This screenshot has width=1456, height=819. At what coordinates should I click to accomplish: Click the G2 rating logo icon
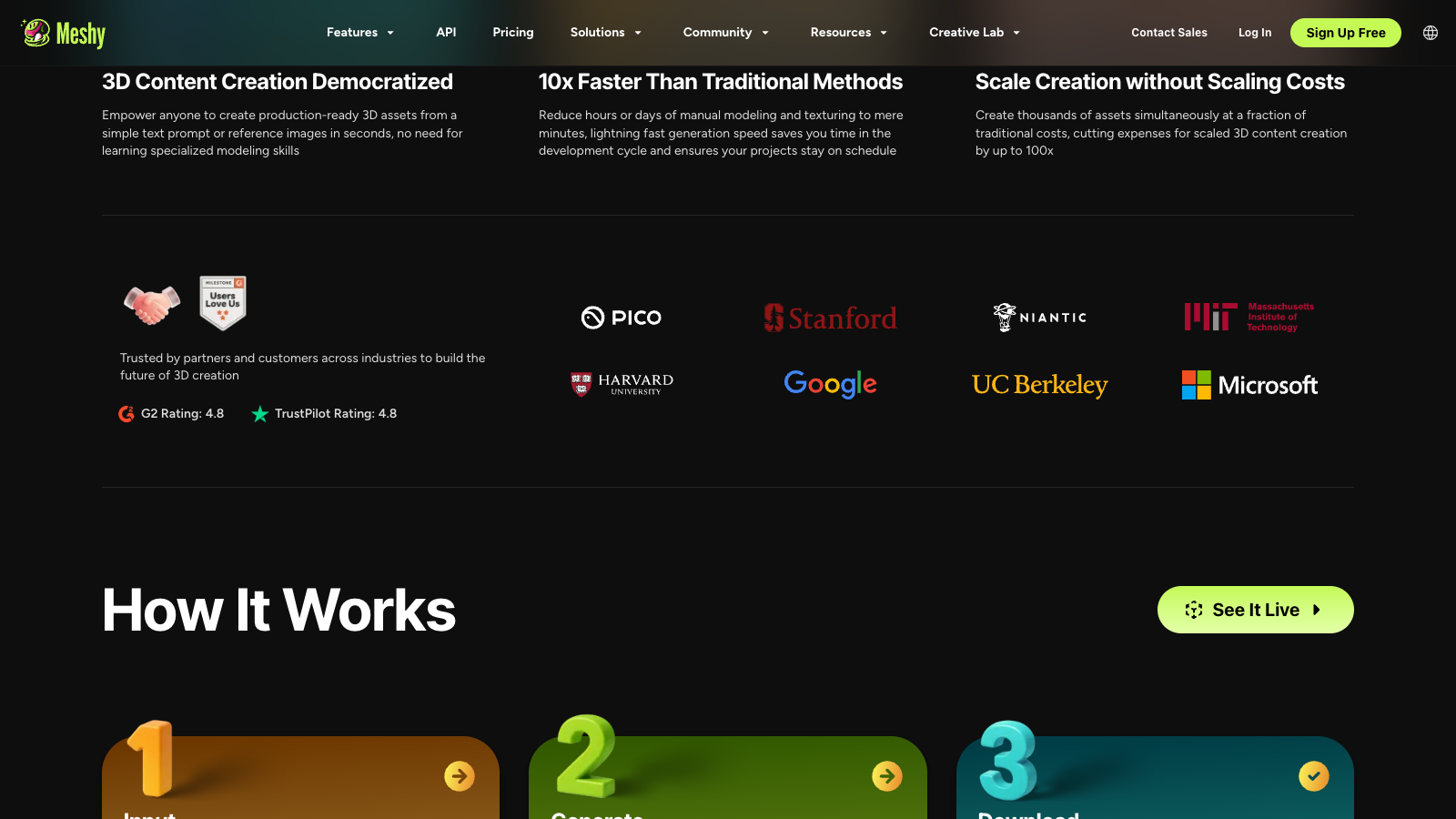point(126,414)
